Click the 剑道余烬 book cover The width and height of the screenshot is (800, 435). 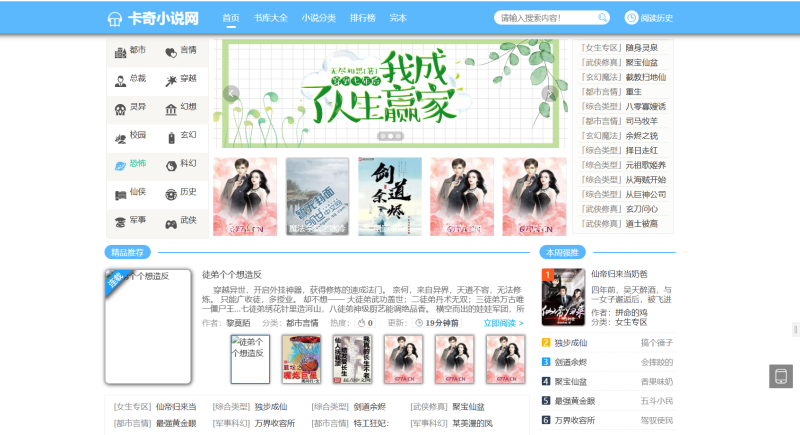click(x=390, y=196)
